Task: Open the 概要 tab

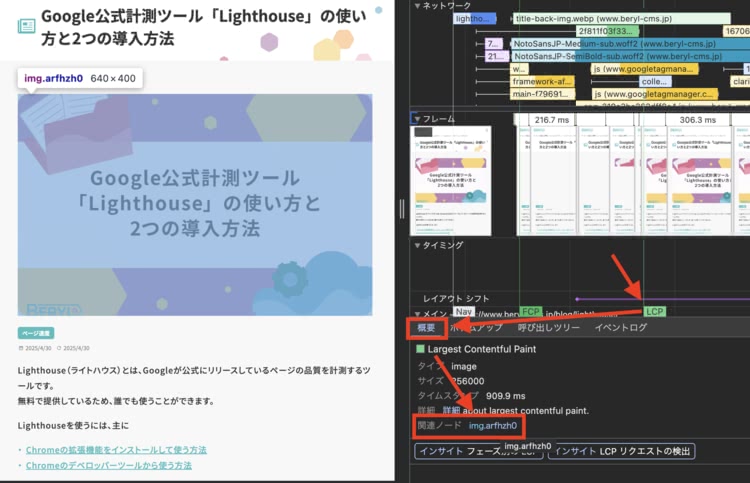Action: 426,328
